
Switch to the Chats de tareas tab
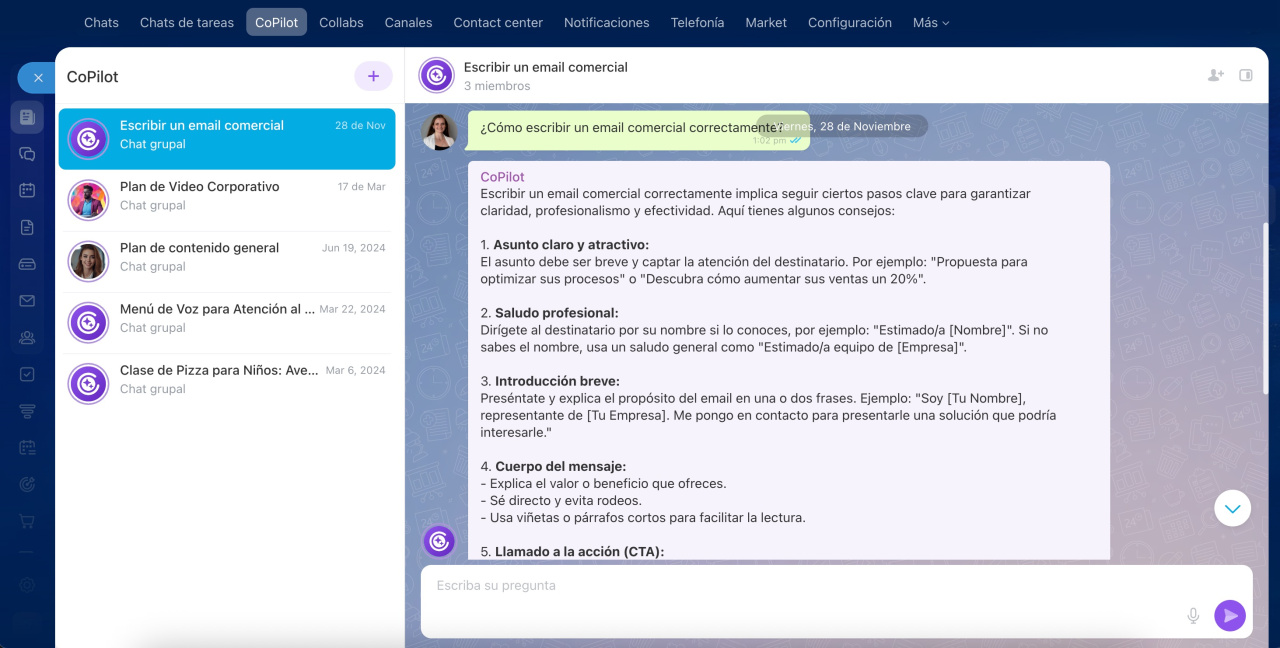(187, 22)
